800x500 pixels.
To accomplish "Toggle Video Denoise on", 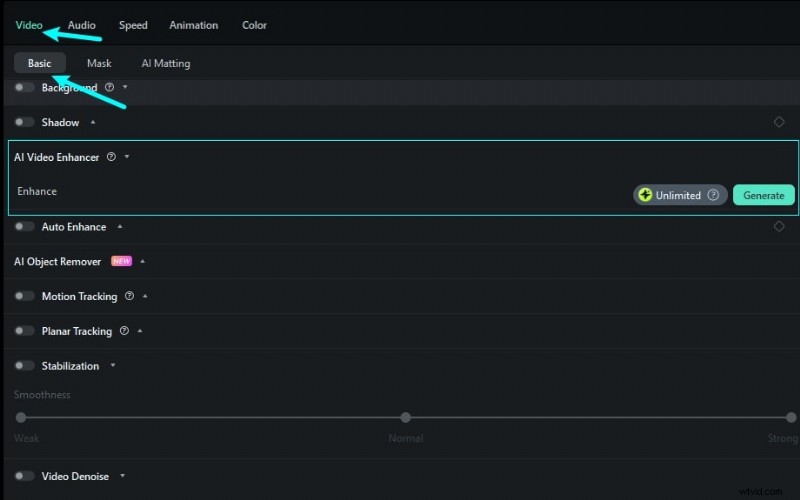I will (24, 476).
